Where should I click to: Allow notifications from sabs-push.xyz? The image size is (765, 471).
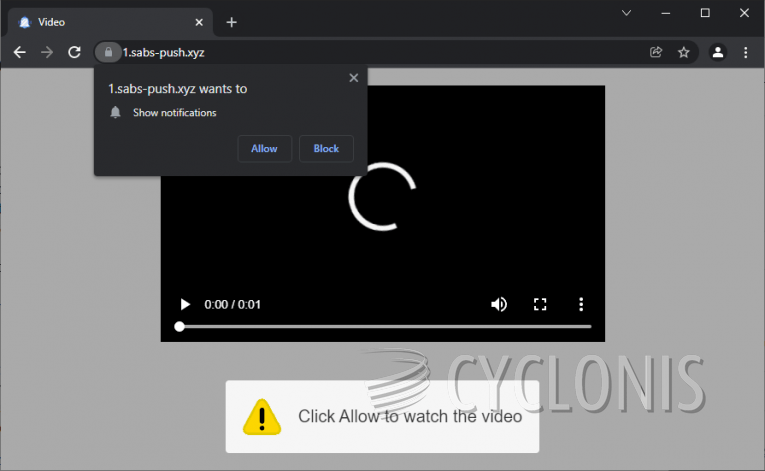click(x=265, y=149)
